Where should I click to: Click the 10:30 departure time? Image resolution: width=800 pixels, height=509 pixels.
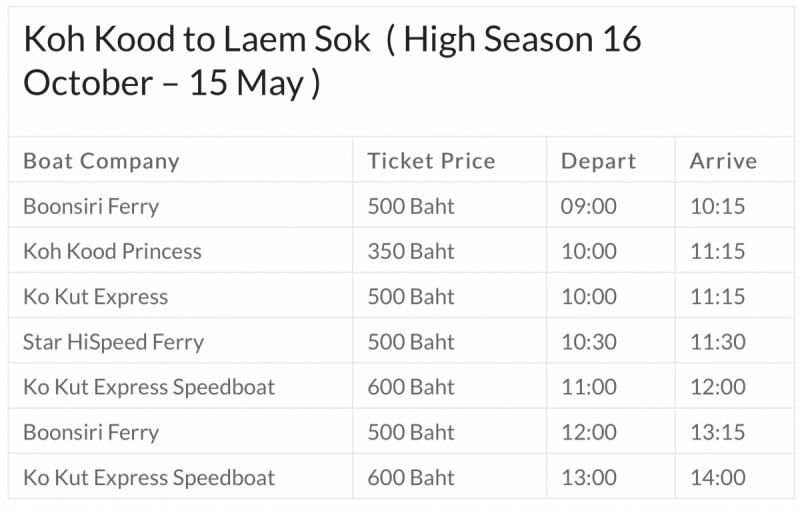pyautogui.click(x=589, y=342)
